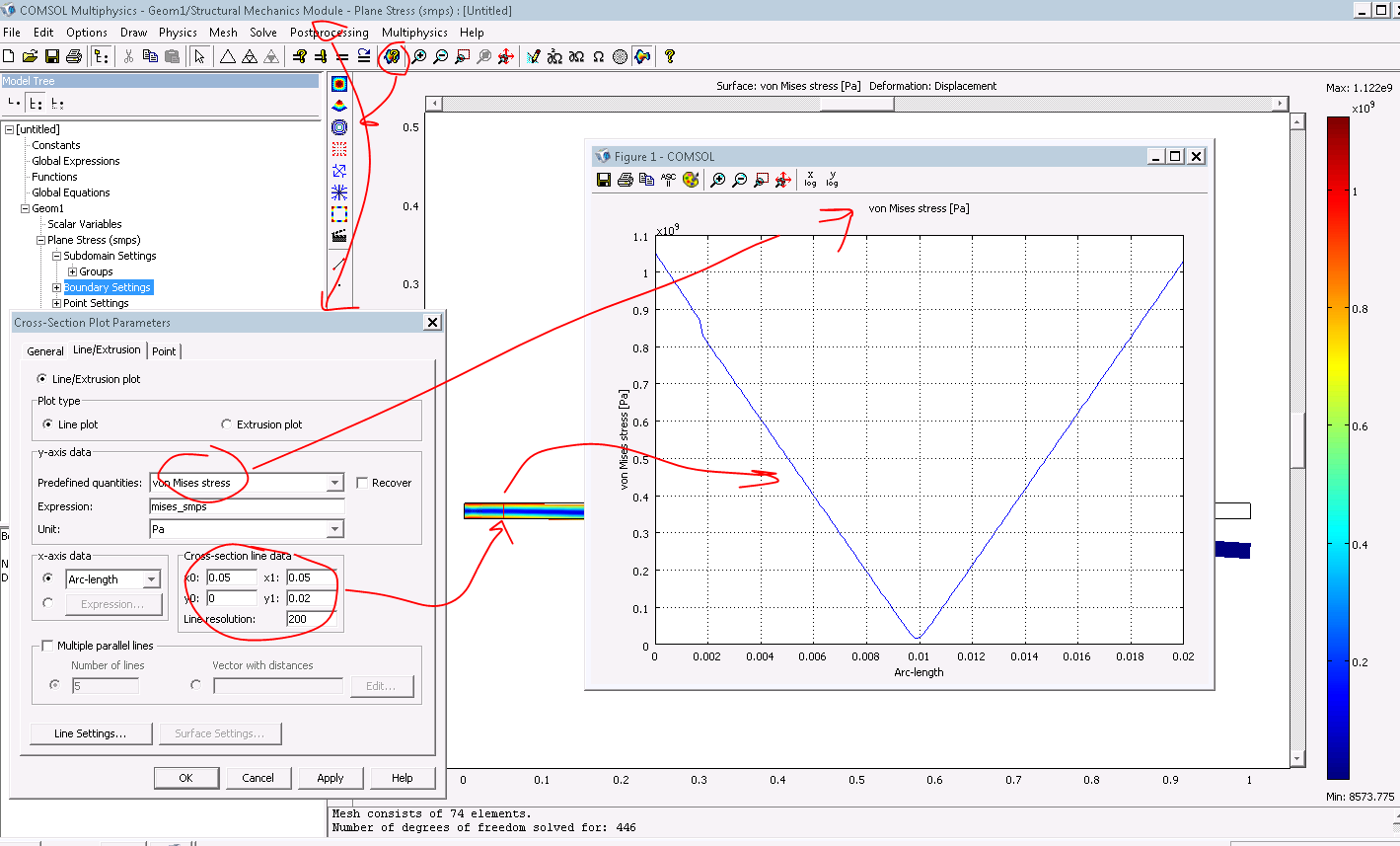Expand the Point Settings tree node

(57, 303)
